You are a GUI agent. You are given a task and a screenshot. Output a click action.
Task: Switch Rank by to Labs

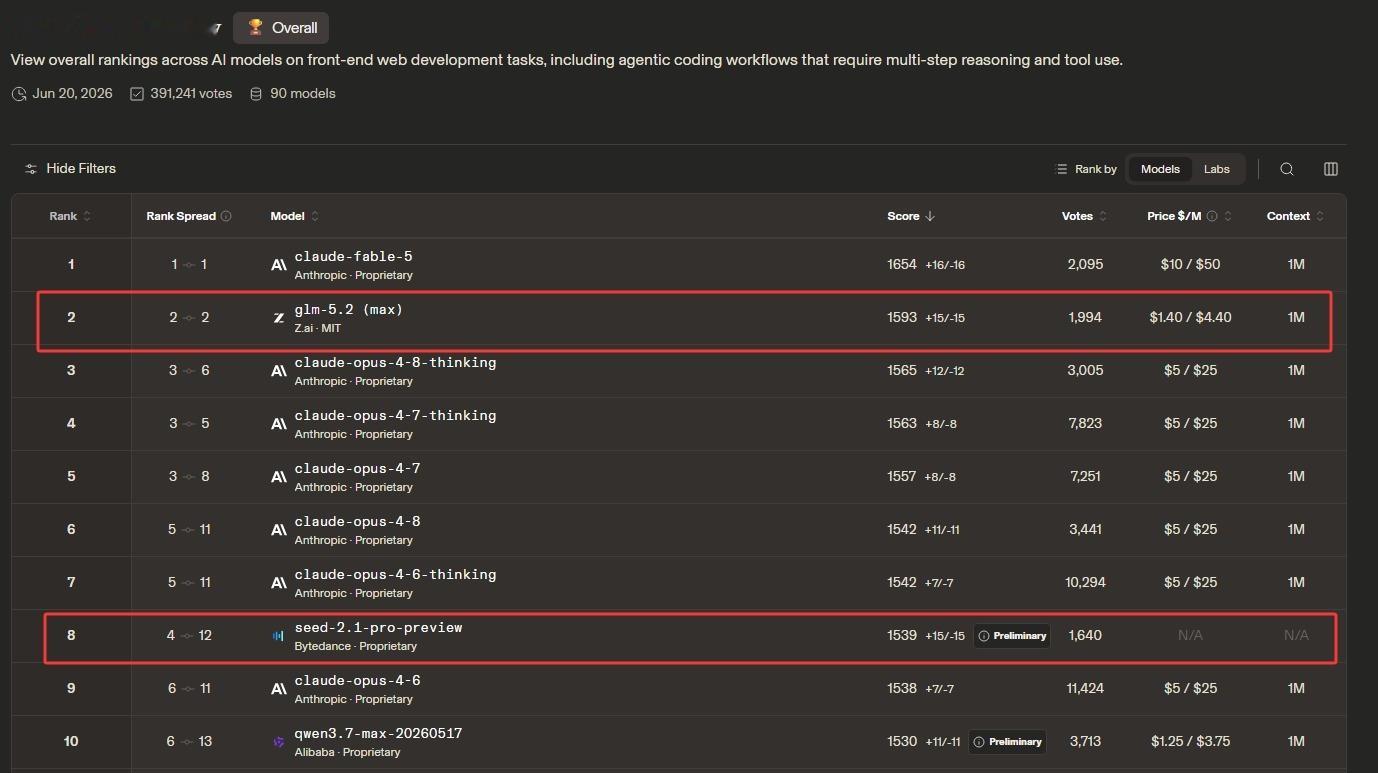click(x=1217, y=169)
